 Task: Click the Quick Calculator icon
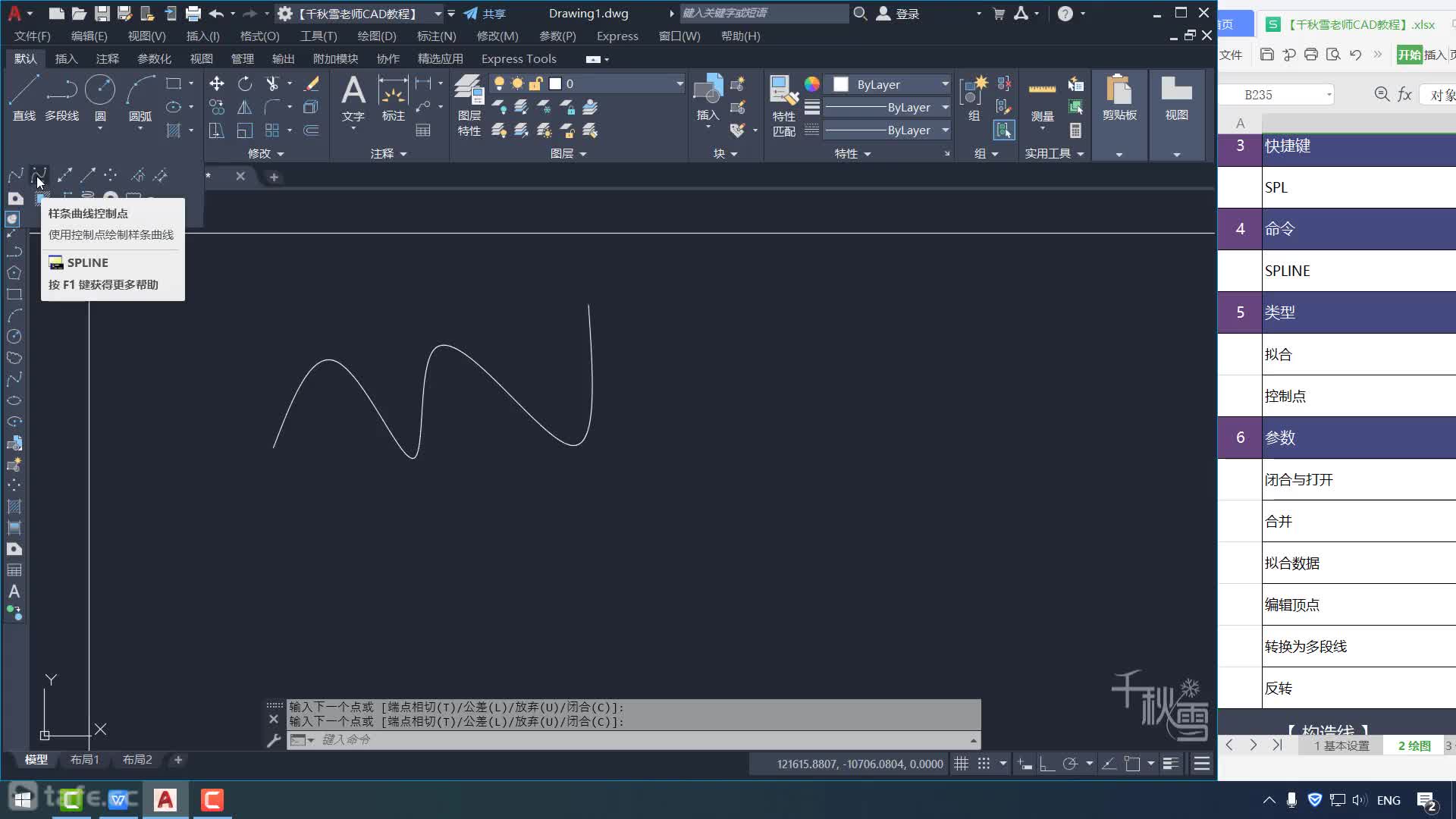point(1075,130)
